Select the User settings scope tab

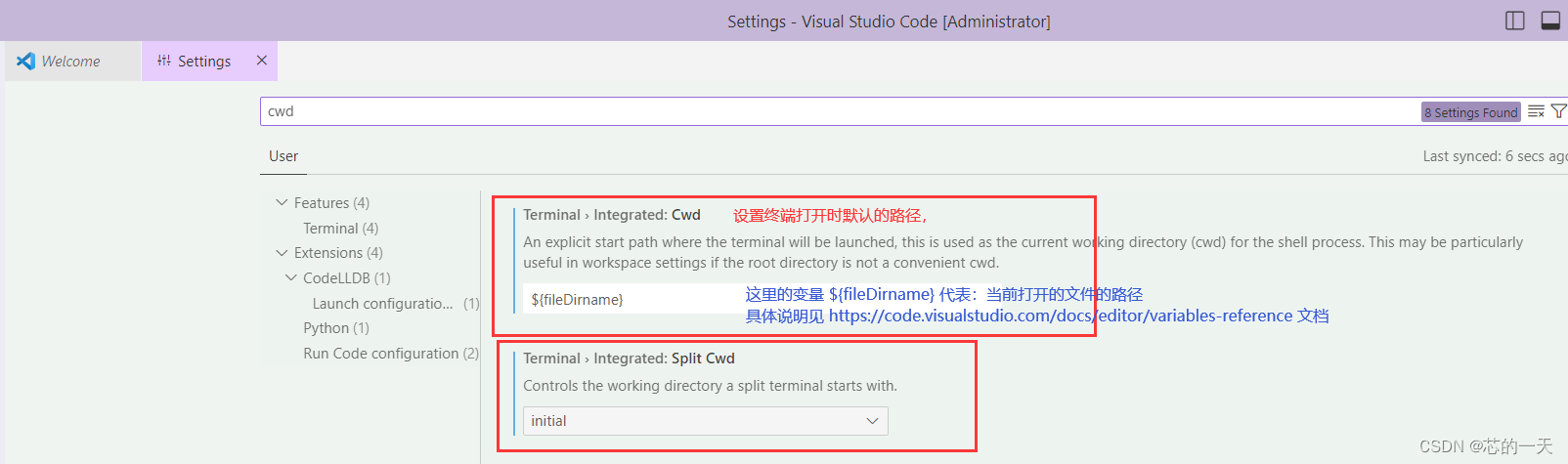pyautogui.click(x=283, y=156)
